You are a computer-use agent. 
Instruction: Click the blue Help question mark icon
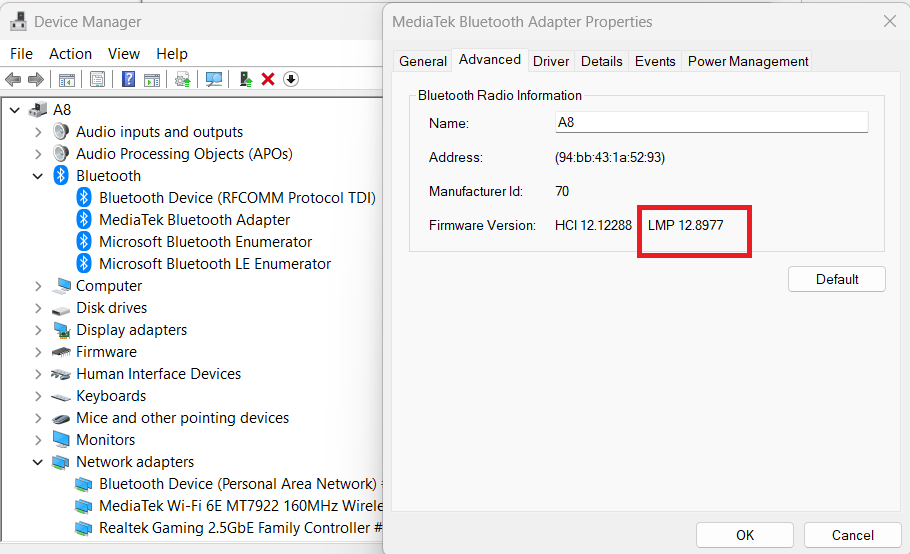click(x=128, y=80)
